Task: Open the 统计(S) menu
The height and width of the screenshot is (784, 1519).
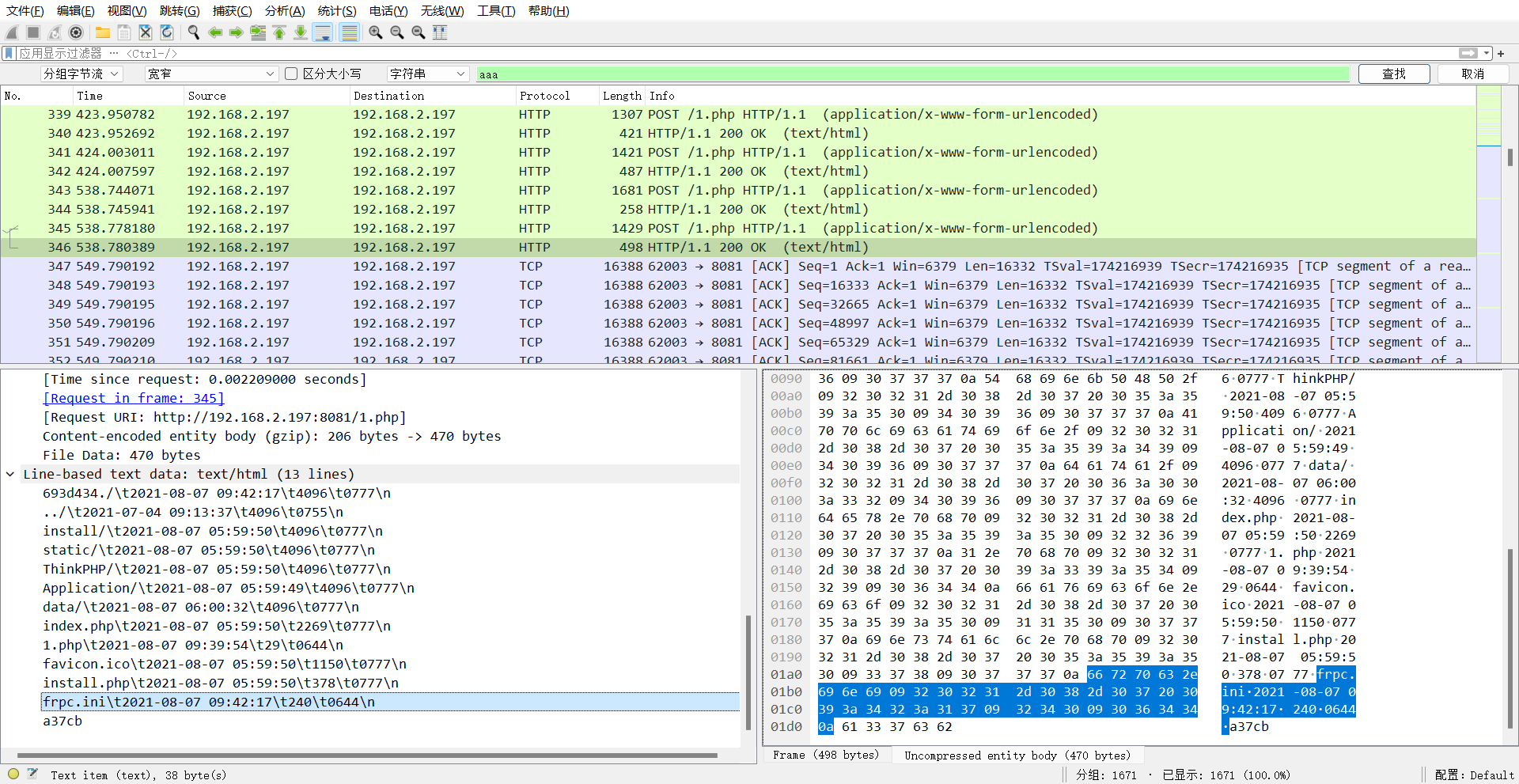Action: [337, 10]
